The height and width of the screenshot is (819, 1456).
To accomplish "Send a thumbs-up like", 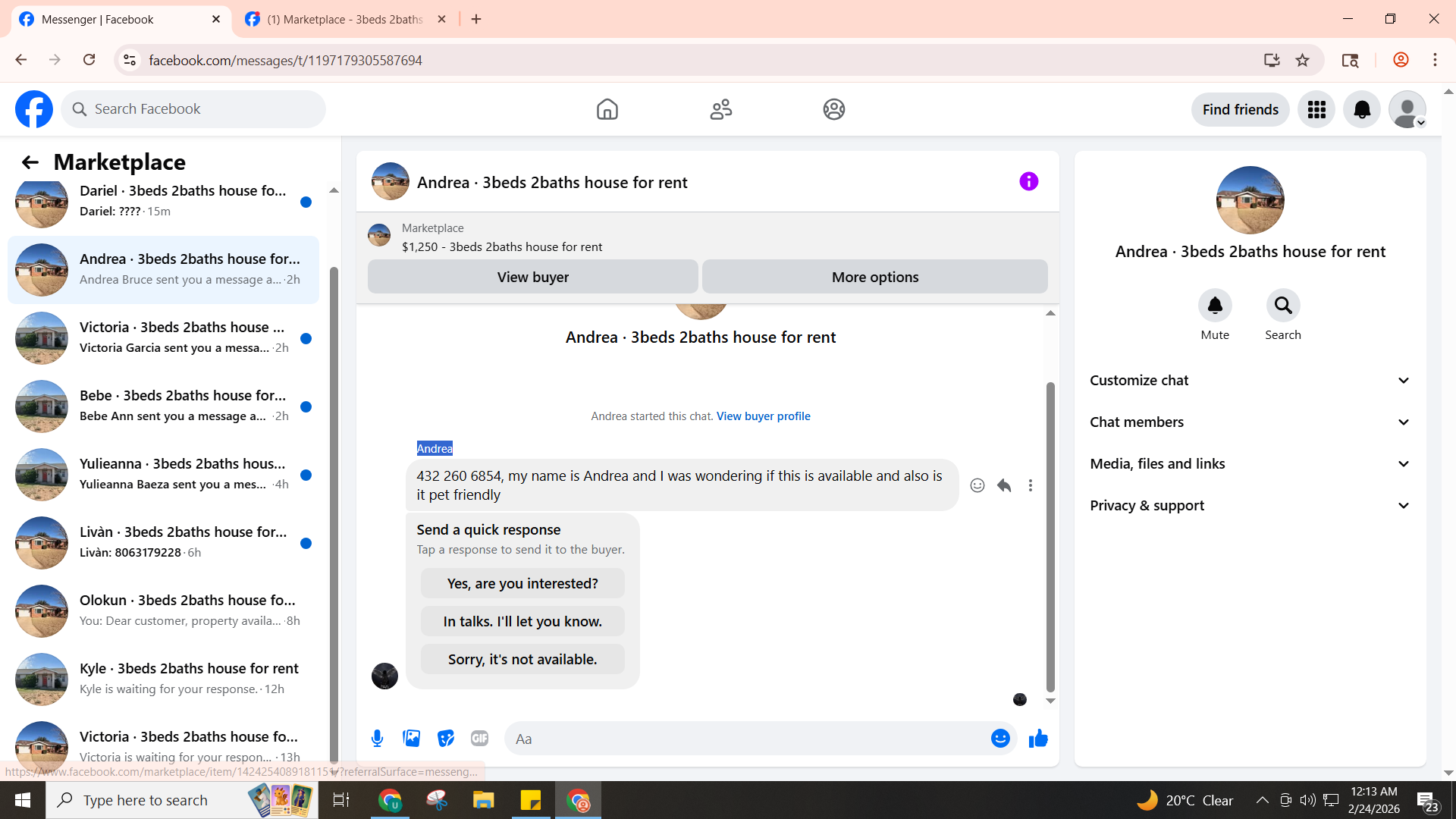I will 1038,739.
